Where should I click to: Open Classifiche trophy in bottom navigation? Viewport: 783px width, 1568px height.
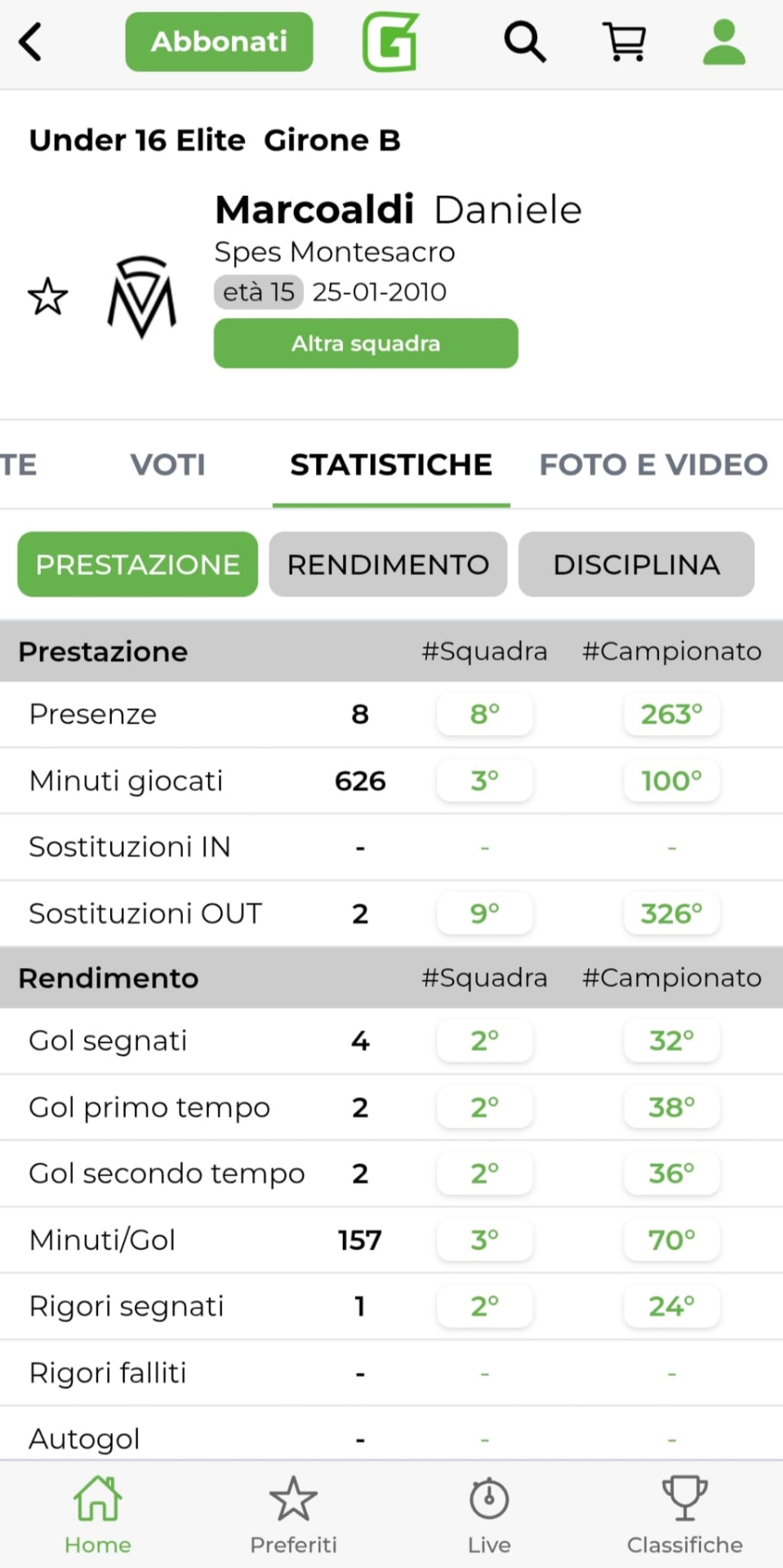pos(684,1515)
